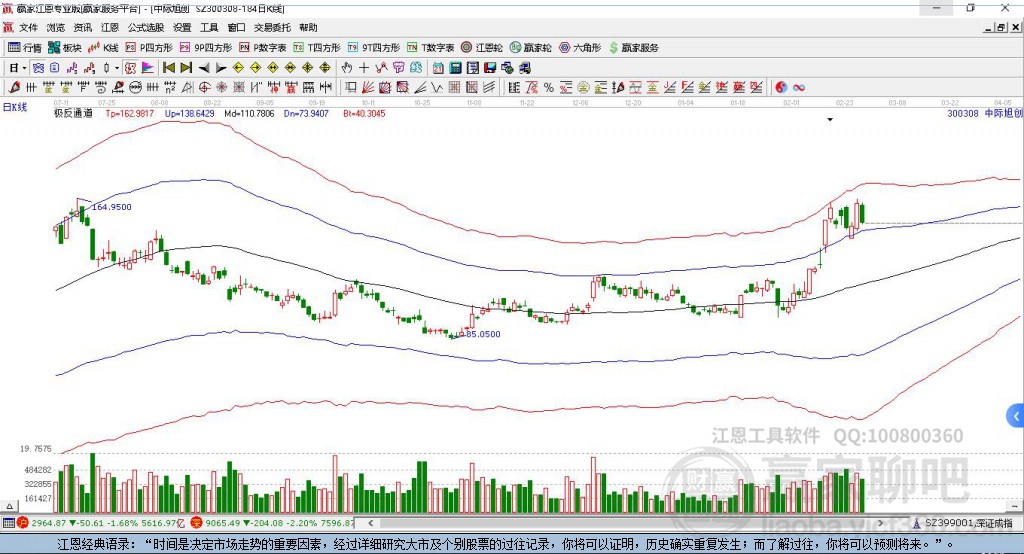Open the 帮助 menu
The width and height of the screenshot is (1024, 554).
(x=308, y=27)
